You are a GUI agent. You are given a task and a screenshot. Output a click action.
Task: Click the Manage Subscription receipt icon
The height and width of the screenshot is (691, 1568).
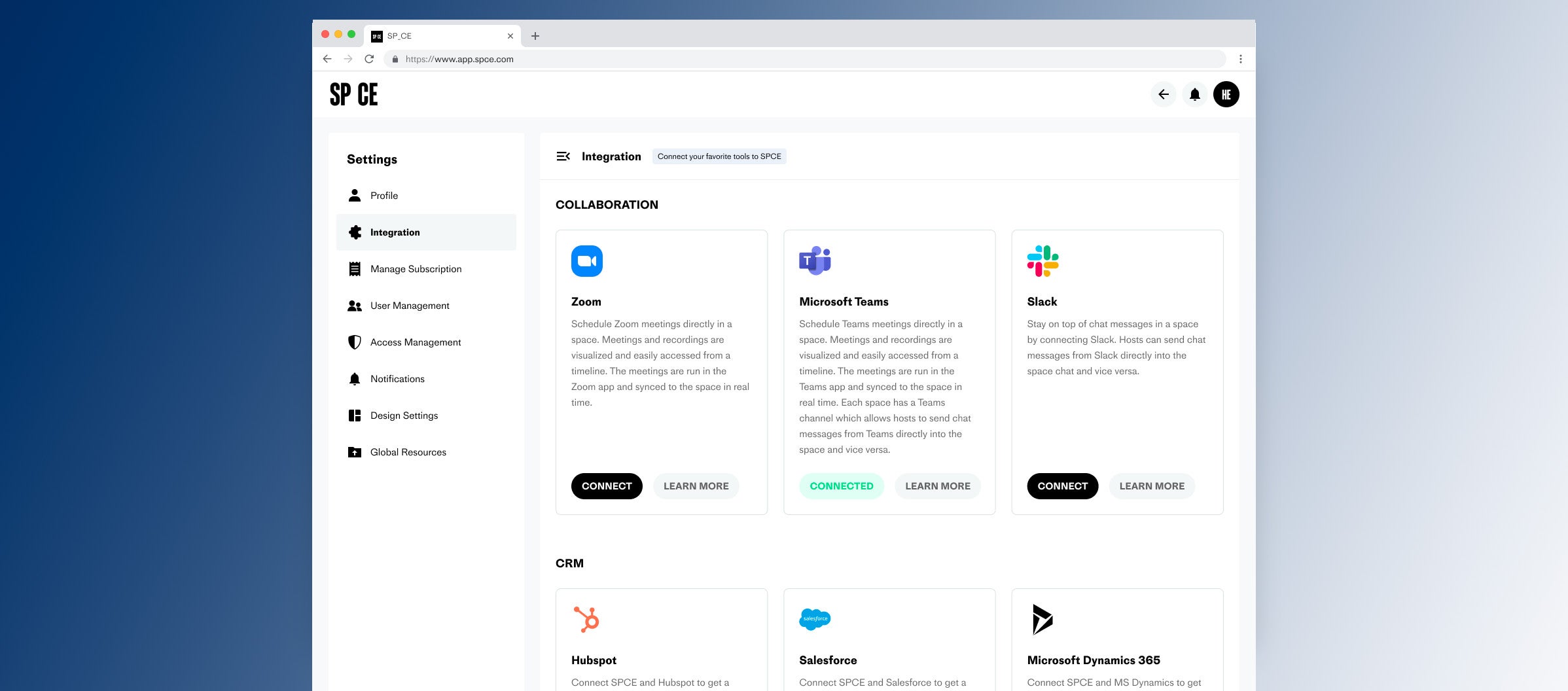[355, 269]
